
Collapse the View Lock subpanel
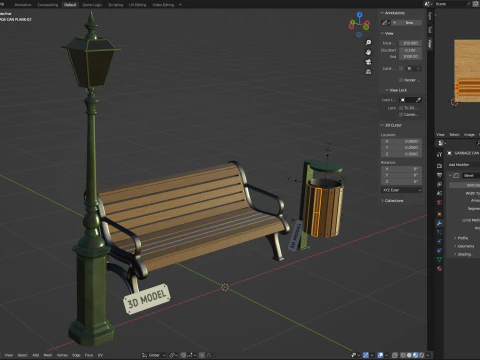tap(387, 90)
